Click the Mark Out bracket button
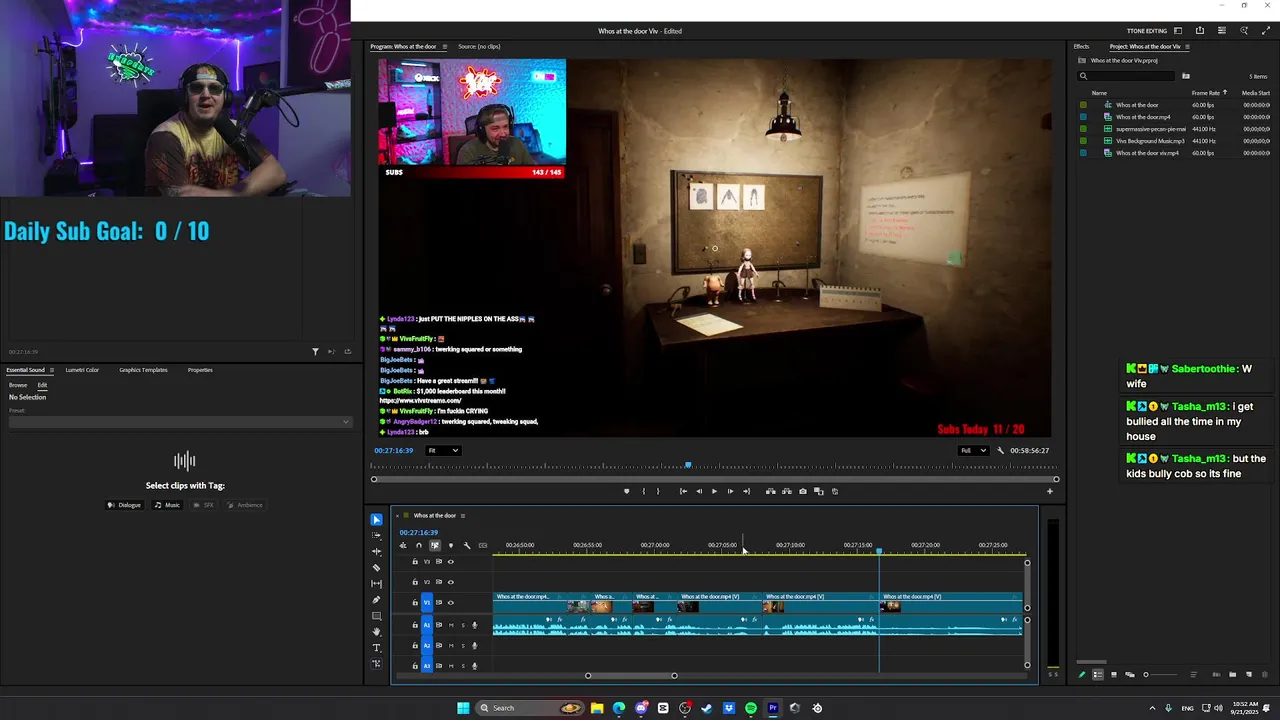This screenshot has width=1280, height=720. pos(658,491)
